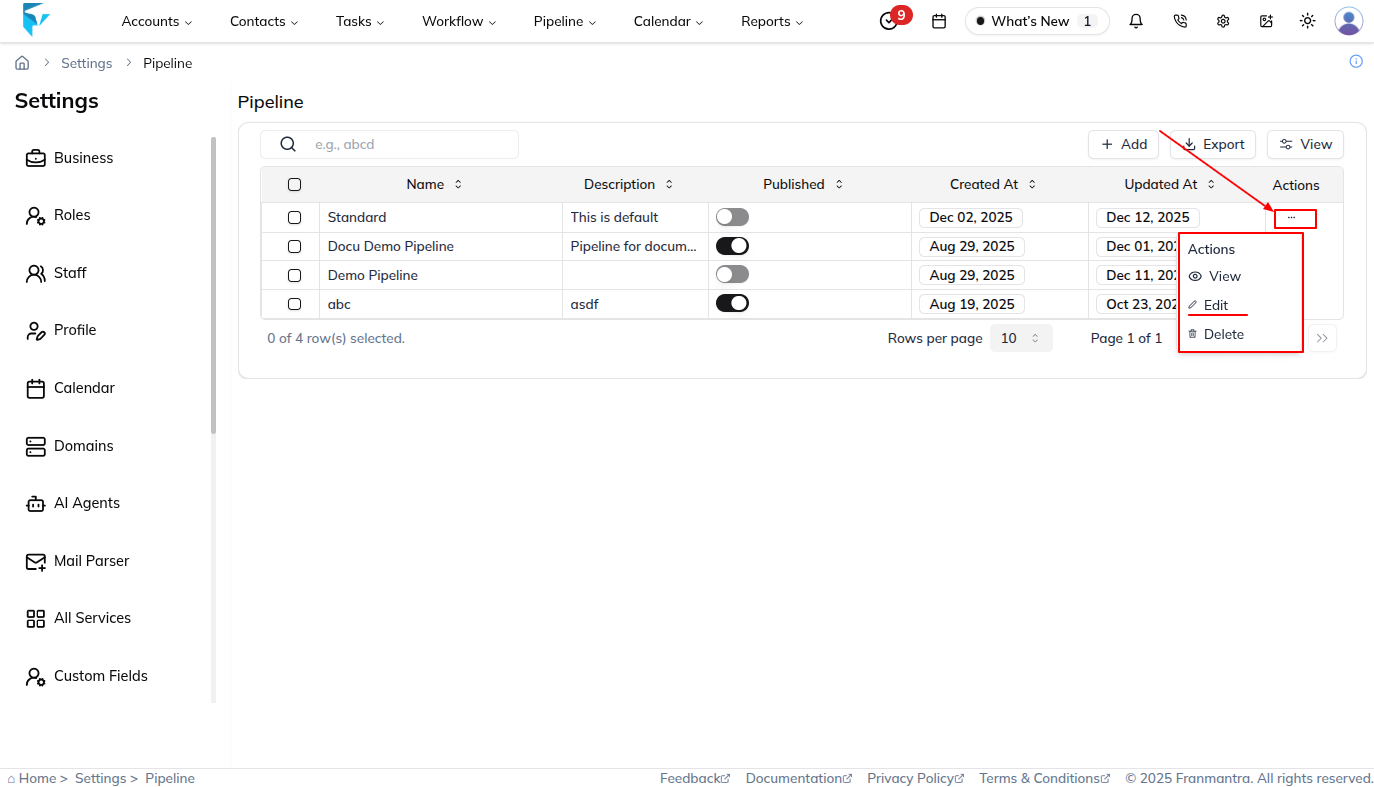
Task: Click the pipeline search input field
Action: coord(389,144)
